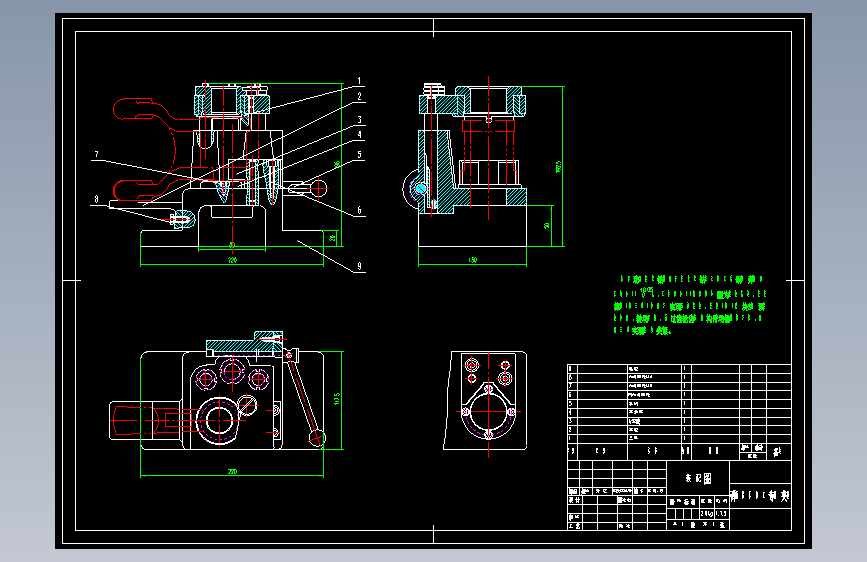Click the bottom-right flange plate view
867x562 pixels.
[485, 400]
